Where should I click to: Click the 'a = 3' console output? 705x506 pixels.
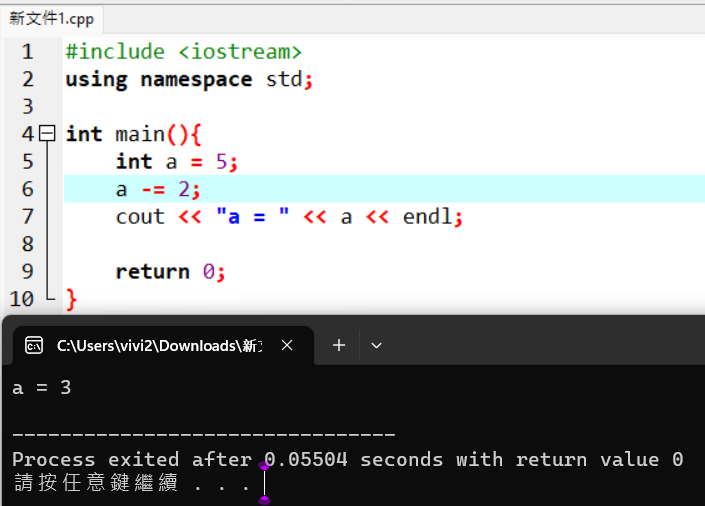[x=42, y=388]
